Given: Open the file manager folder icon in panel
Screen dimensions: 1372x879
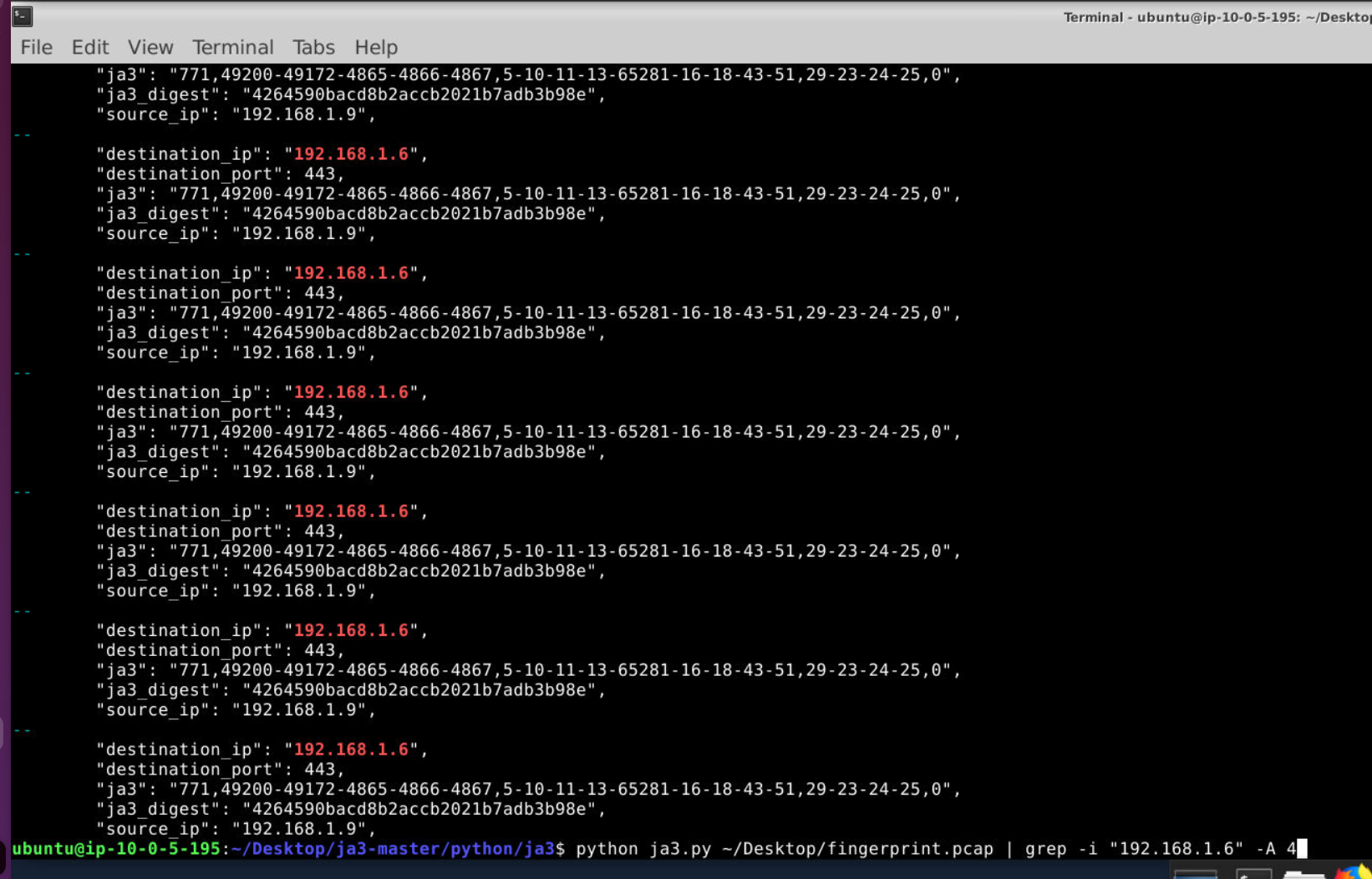Looking at the screenshot, I should pos(1303,874).
